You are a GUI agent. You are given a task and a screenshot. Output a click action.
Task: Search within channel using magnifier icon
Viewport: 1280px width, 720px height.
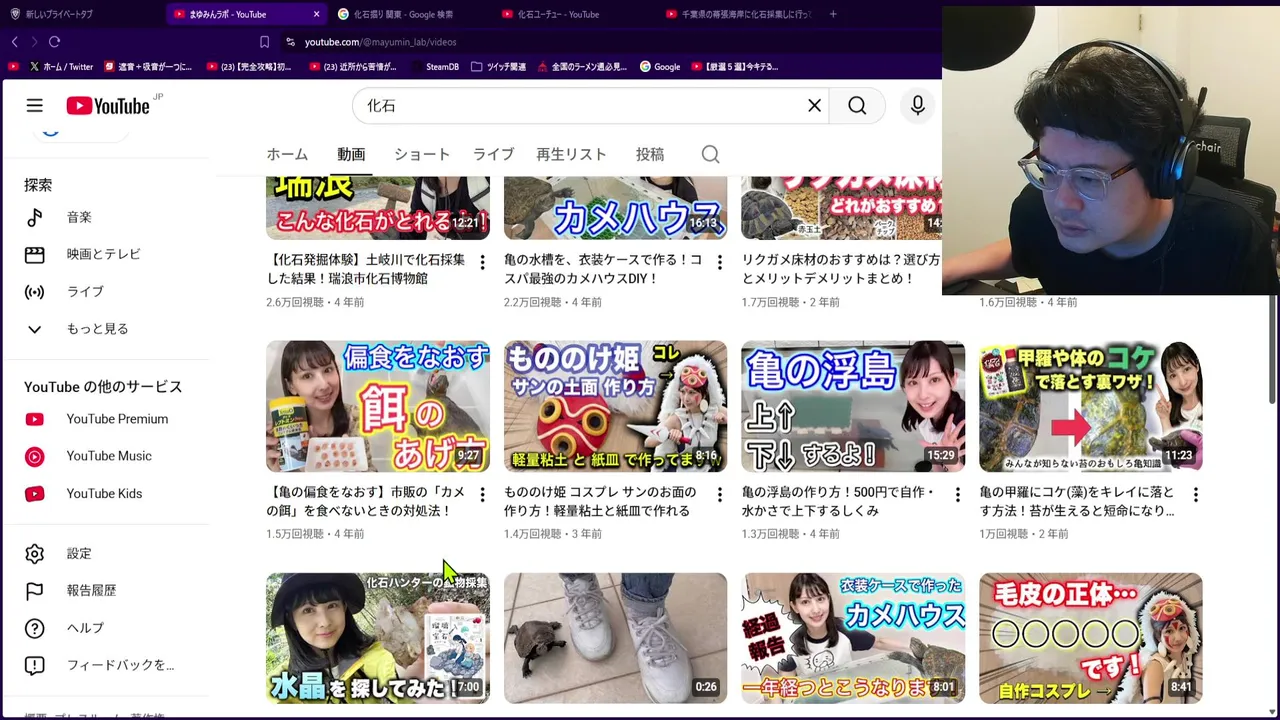pos(710,155)
